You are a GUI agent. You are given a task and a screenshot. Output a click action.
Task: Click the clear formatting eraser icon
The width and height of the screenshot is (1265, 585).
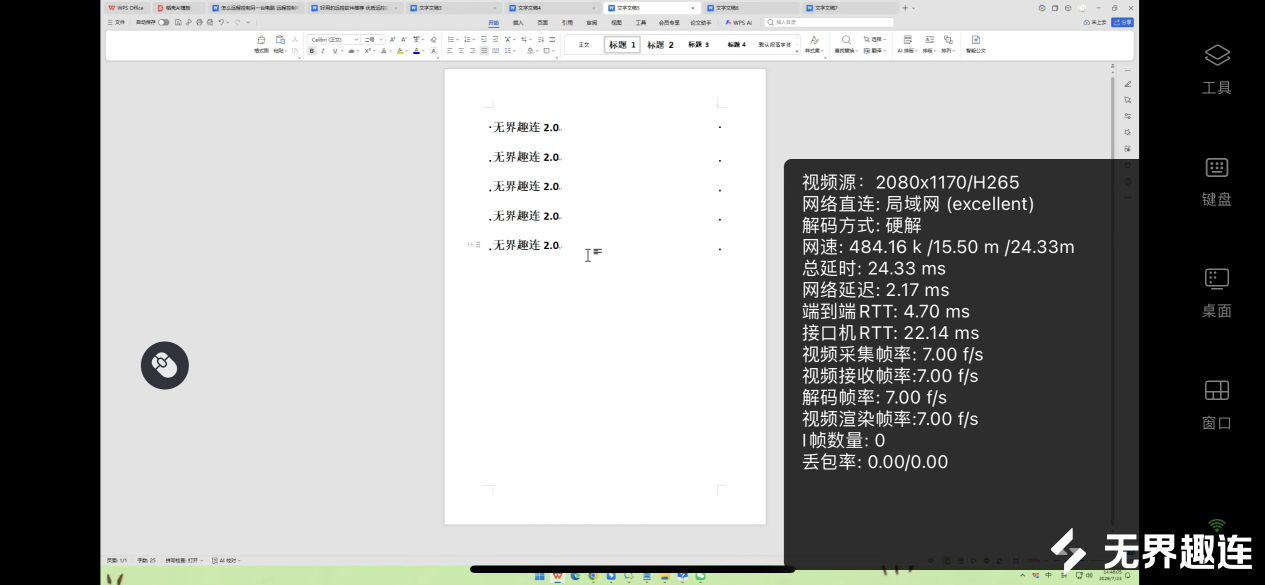point(433,40)
